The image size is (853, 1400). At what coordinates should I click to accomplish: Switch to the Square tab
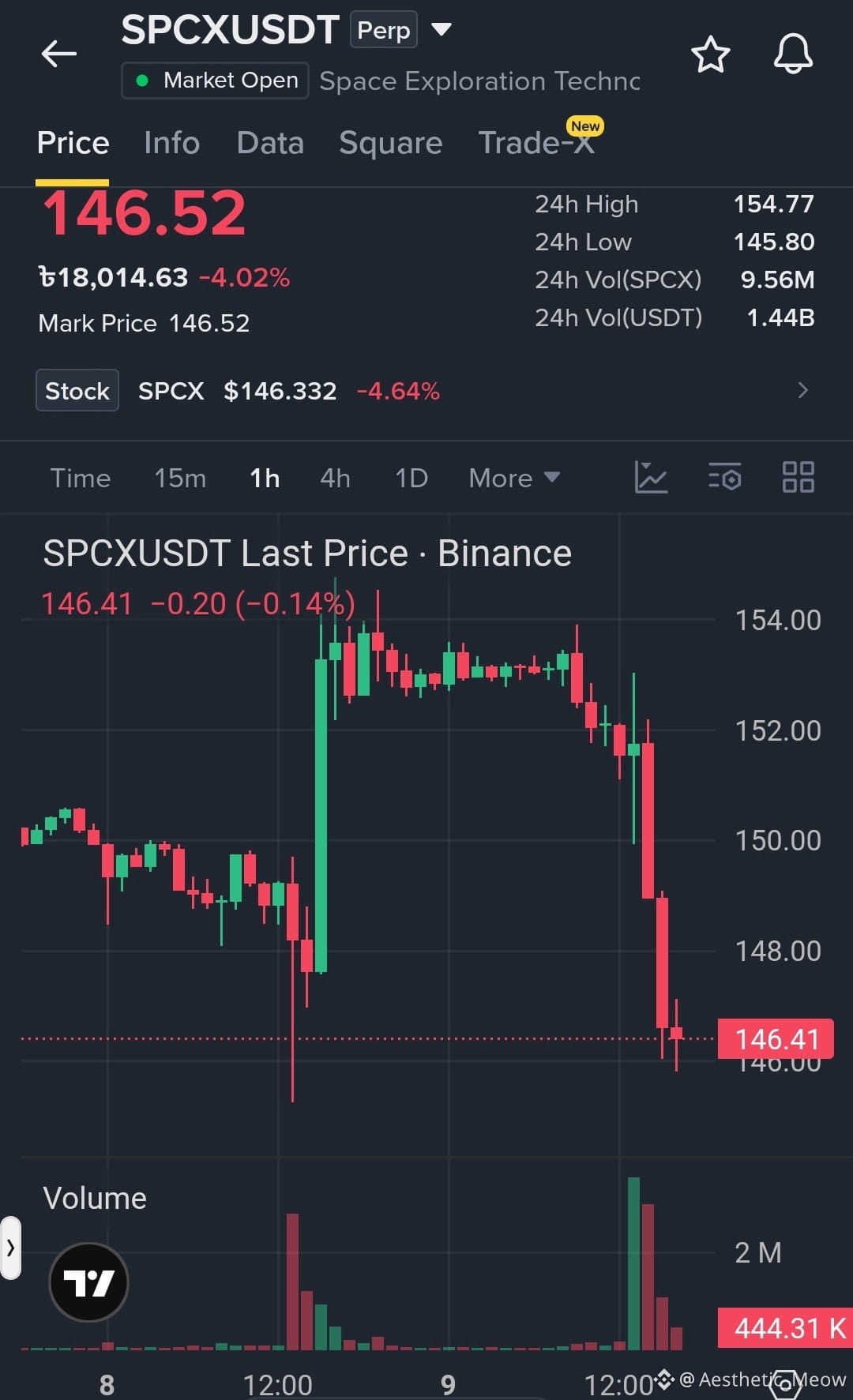coord(390,143)
